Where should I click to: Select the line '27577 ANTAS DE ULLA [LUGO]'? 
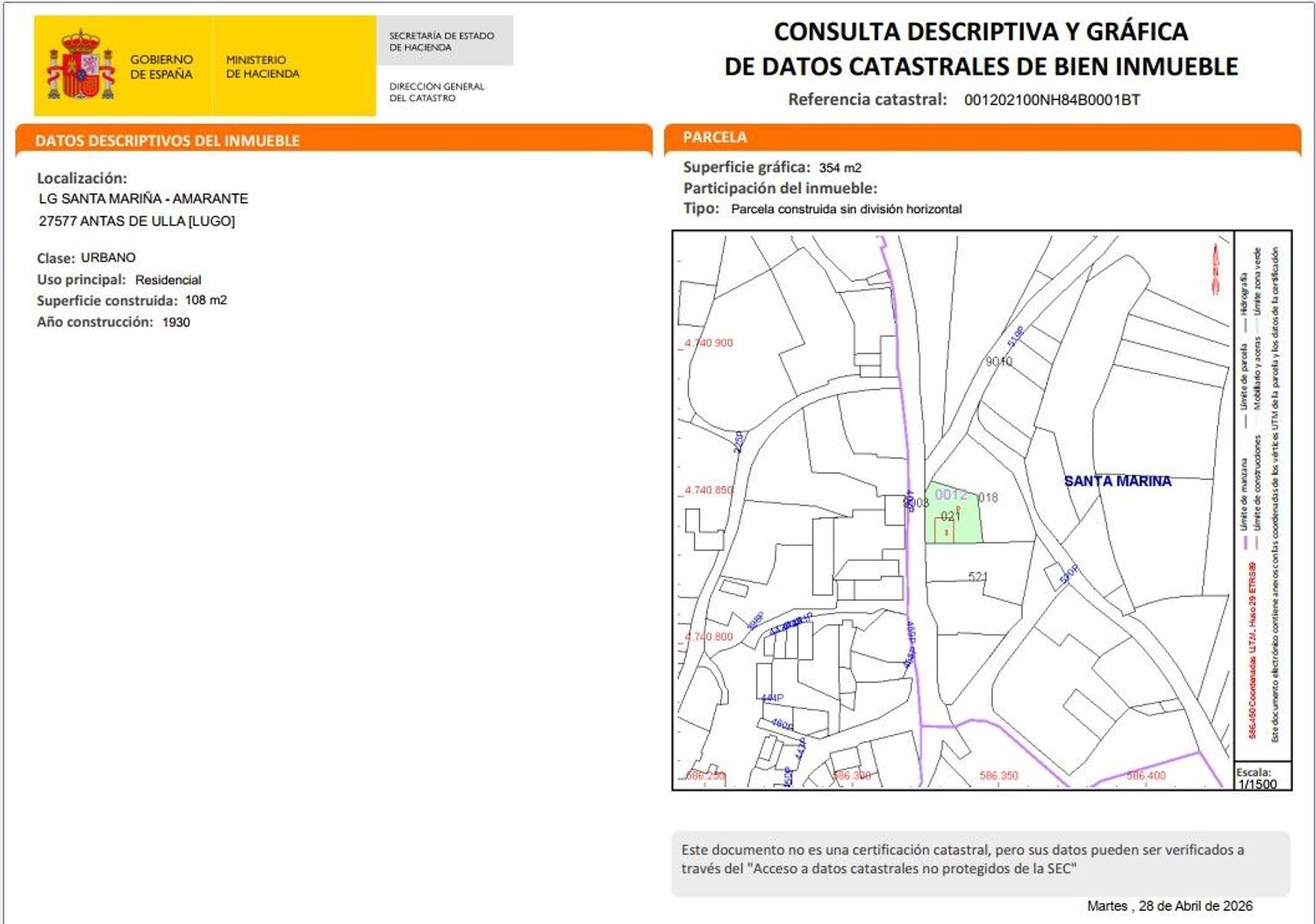(137, 221)
